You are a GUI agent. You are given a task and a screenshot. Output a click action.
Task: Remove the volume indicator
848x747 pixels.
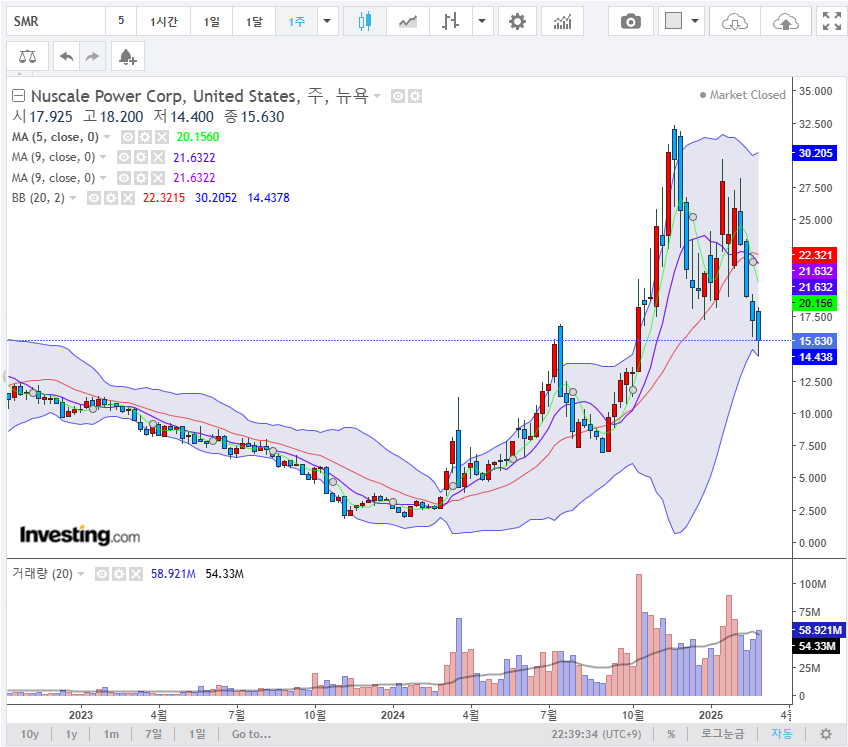click(136, 574)
